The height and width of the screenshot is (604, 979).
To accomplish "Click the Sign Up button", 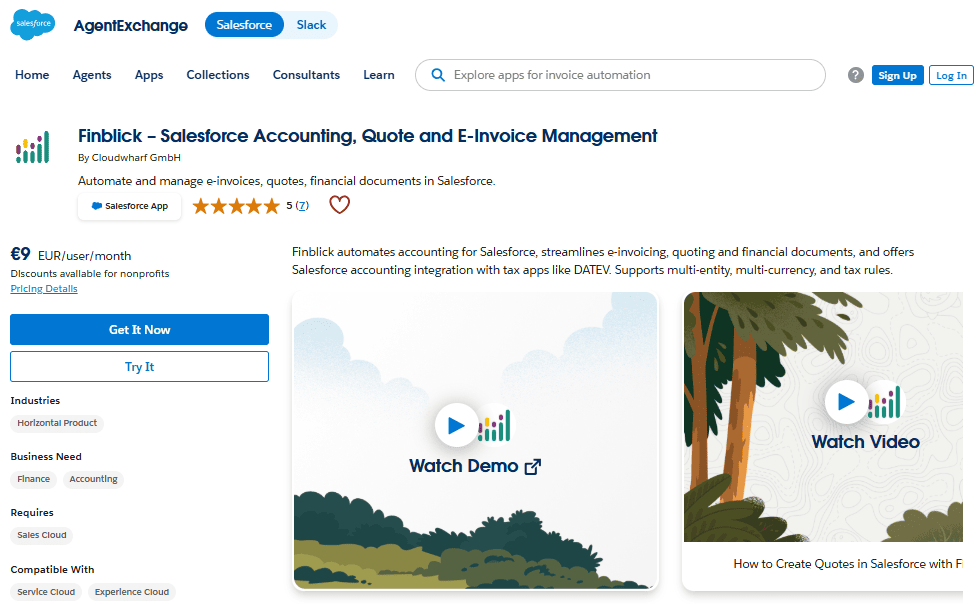I will pyautogui.click(x=897, y=75).
